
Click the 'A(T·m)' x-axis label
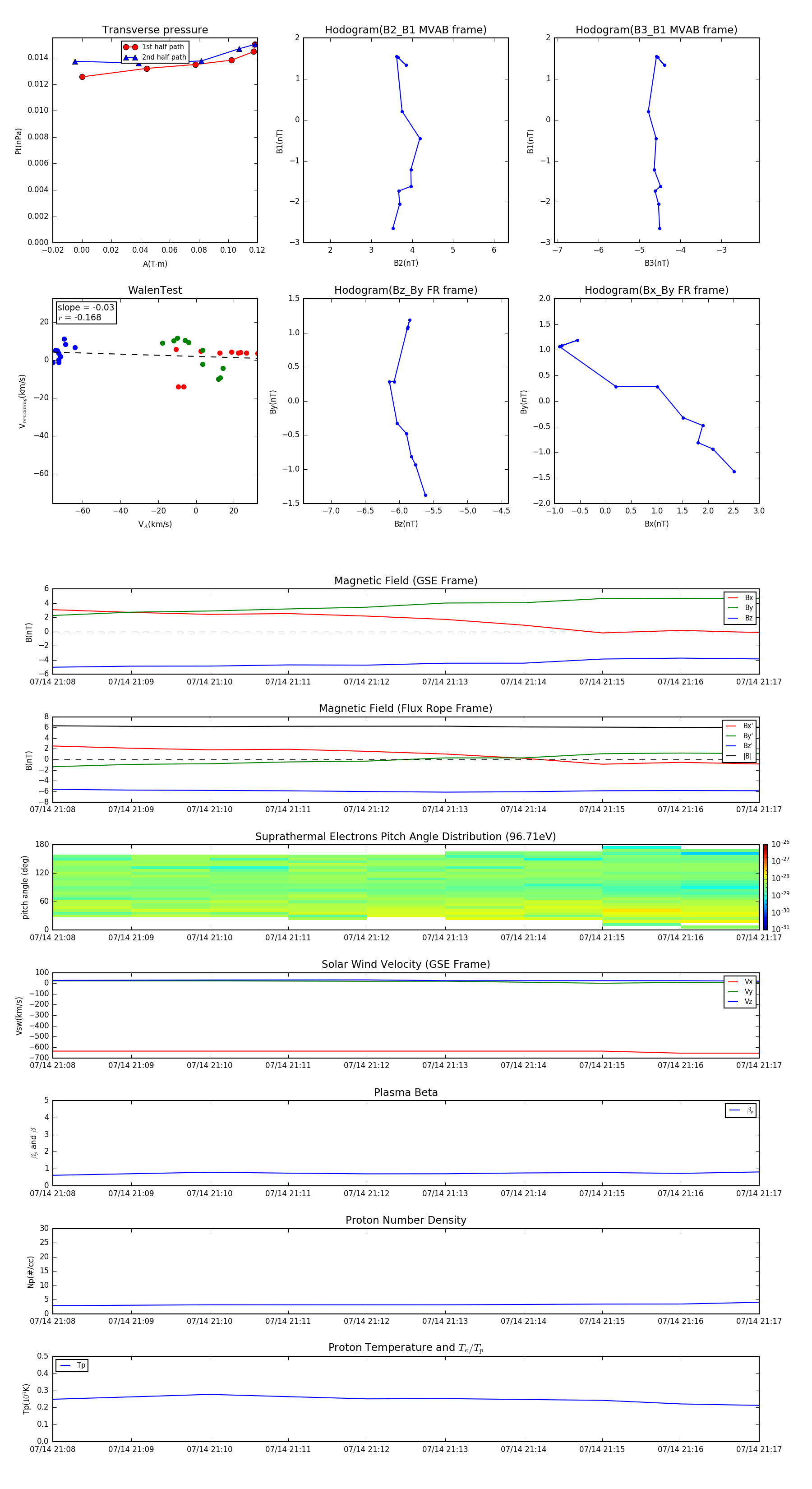155,264
